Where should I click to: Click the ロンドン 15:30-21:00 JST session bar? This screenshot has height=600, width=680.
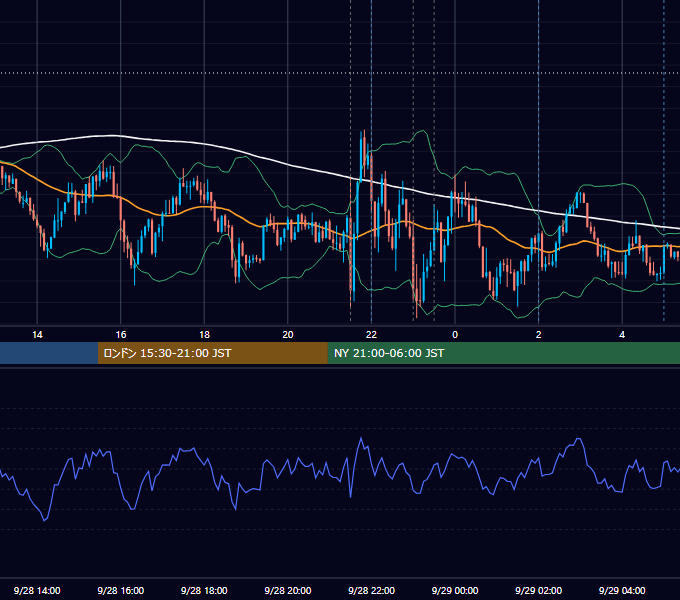[x=212, y=353]
